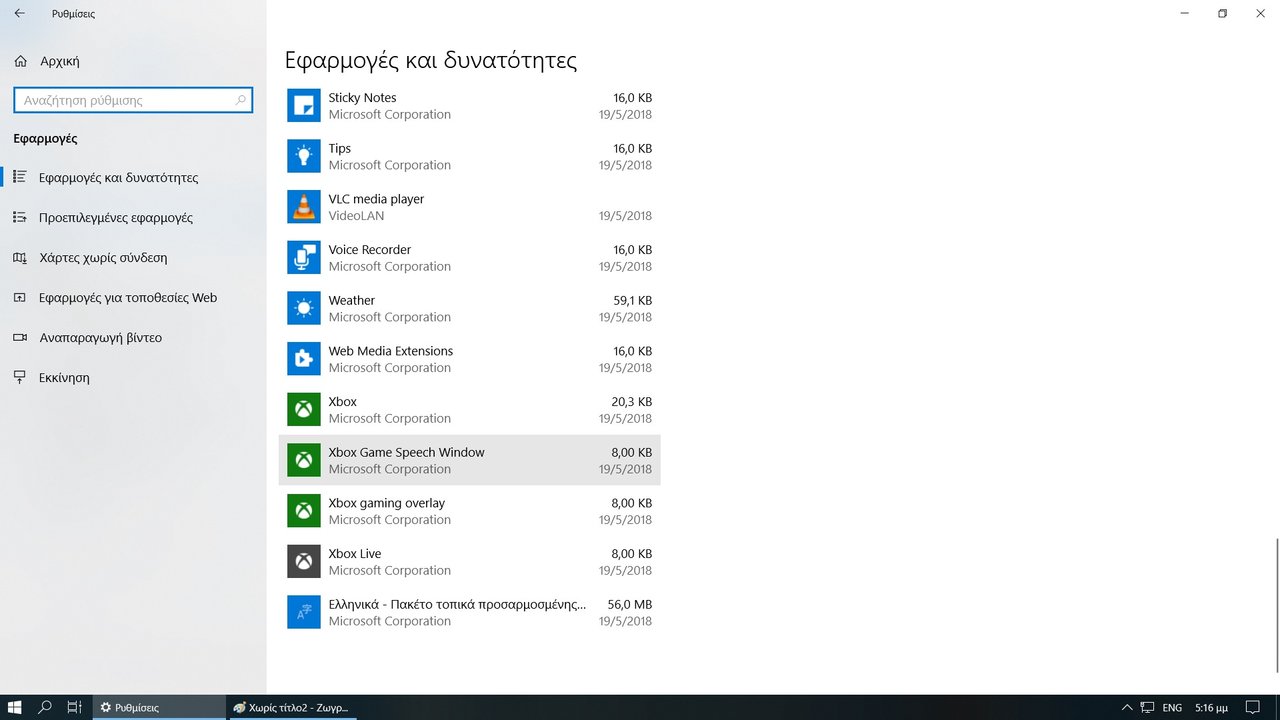The height and width of the screenshot is (720, 1280).
Task: Select the Xbox size 20,3 KB
Action: 632,401
